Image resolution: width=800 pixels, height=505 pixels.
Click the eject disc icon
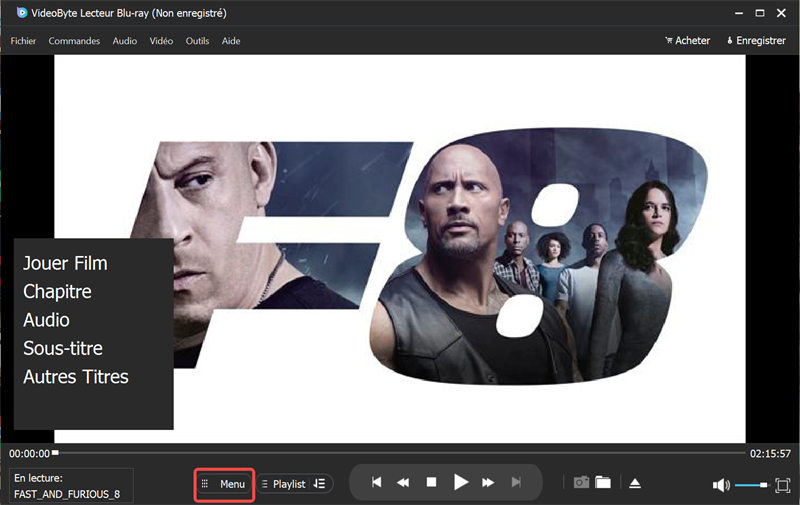pyautogui.click(x=635, y=483)
